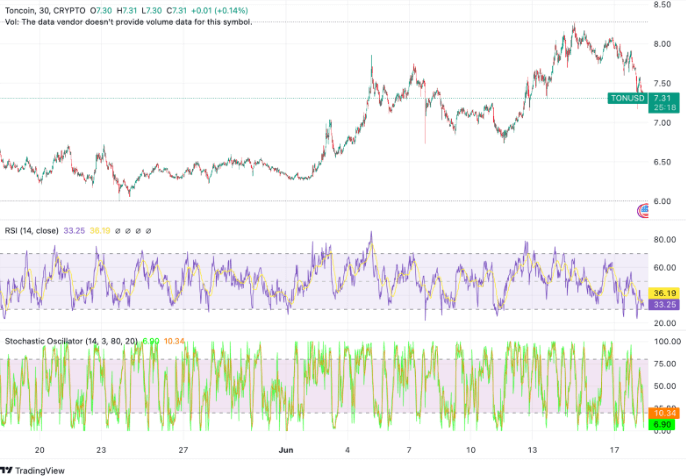Click the 23 date on time axis

(102, 450)
